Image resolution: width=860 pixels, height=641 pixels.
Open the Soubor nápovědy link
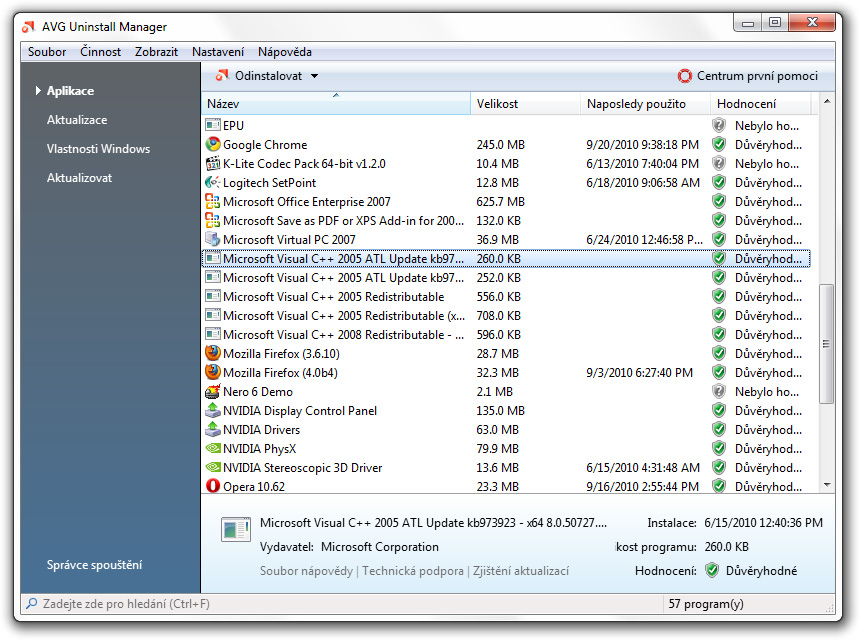tap(306, 571)
